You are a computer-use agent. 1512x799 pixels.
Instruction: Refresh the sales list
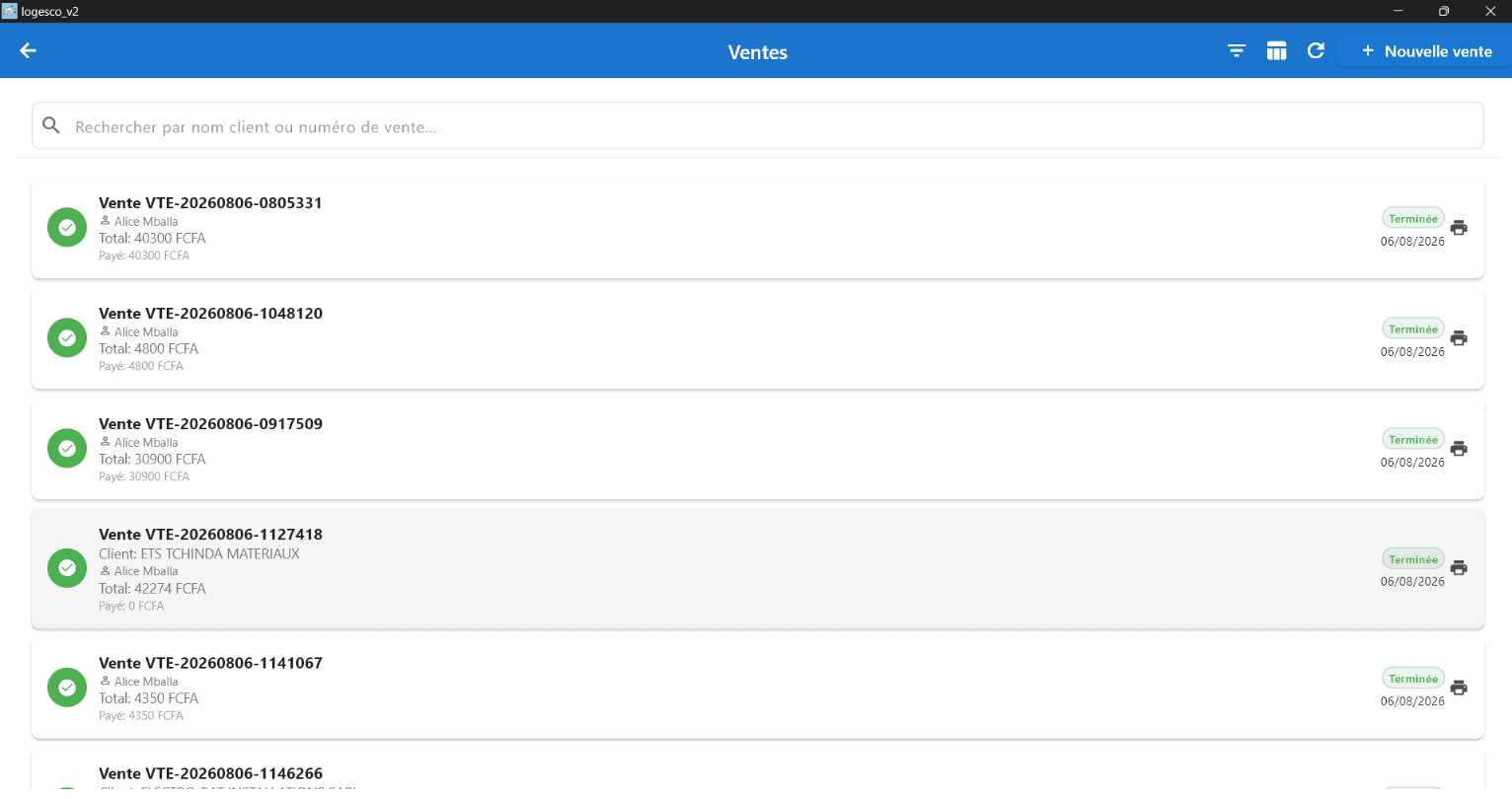click(1316, 50)
